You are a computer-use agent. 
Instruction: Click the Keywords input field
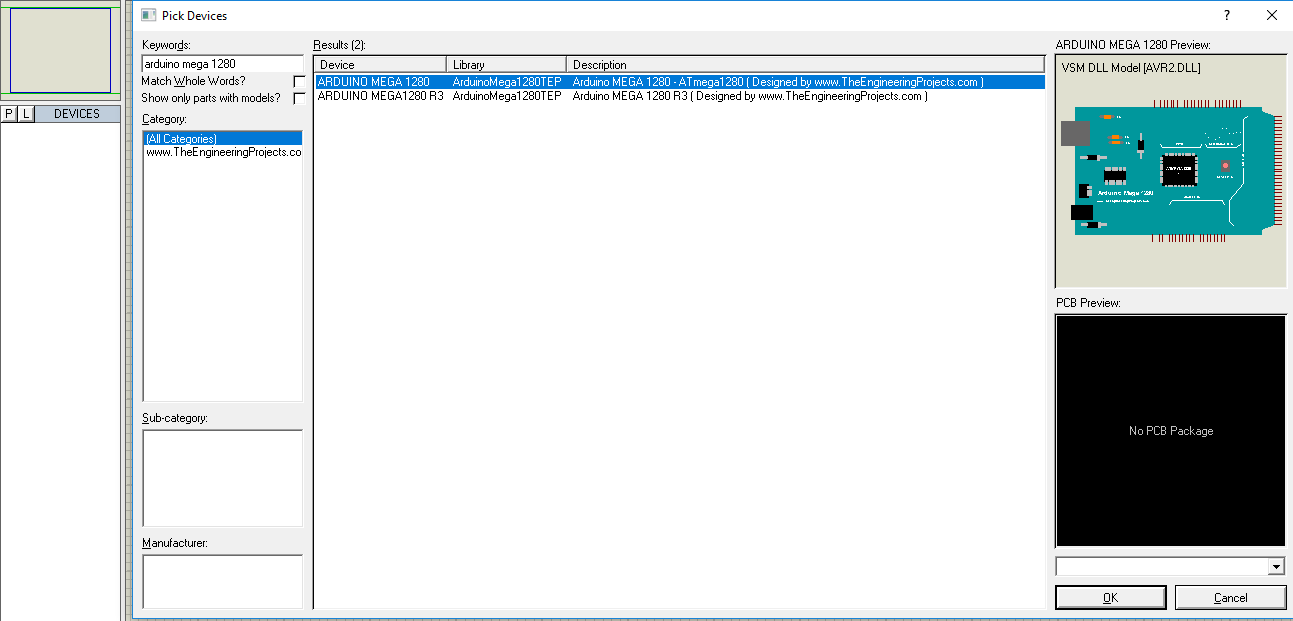tap(222, 63)
